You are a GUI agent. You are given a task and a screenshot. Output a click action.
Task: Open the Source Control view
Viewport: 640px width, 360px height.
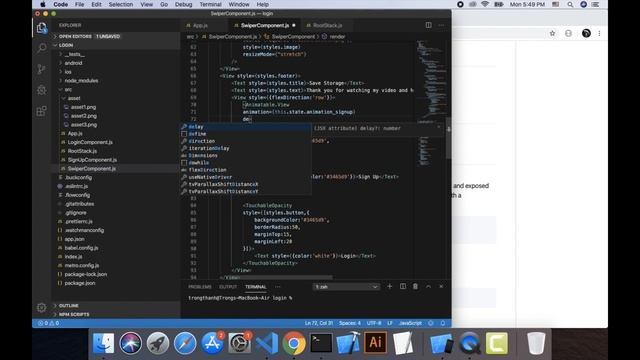[x=42, y=69]
